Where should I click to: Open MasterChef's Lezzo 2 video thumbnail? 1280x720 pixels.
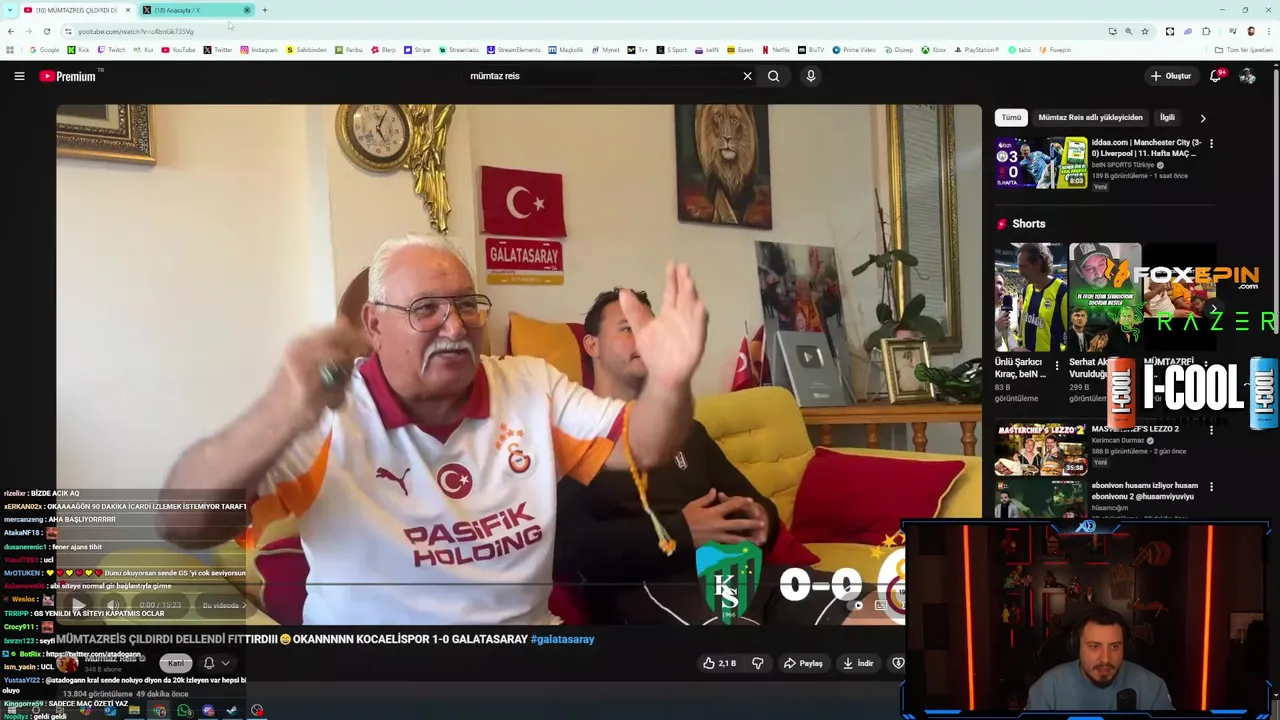coord(1041,450)
